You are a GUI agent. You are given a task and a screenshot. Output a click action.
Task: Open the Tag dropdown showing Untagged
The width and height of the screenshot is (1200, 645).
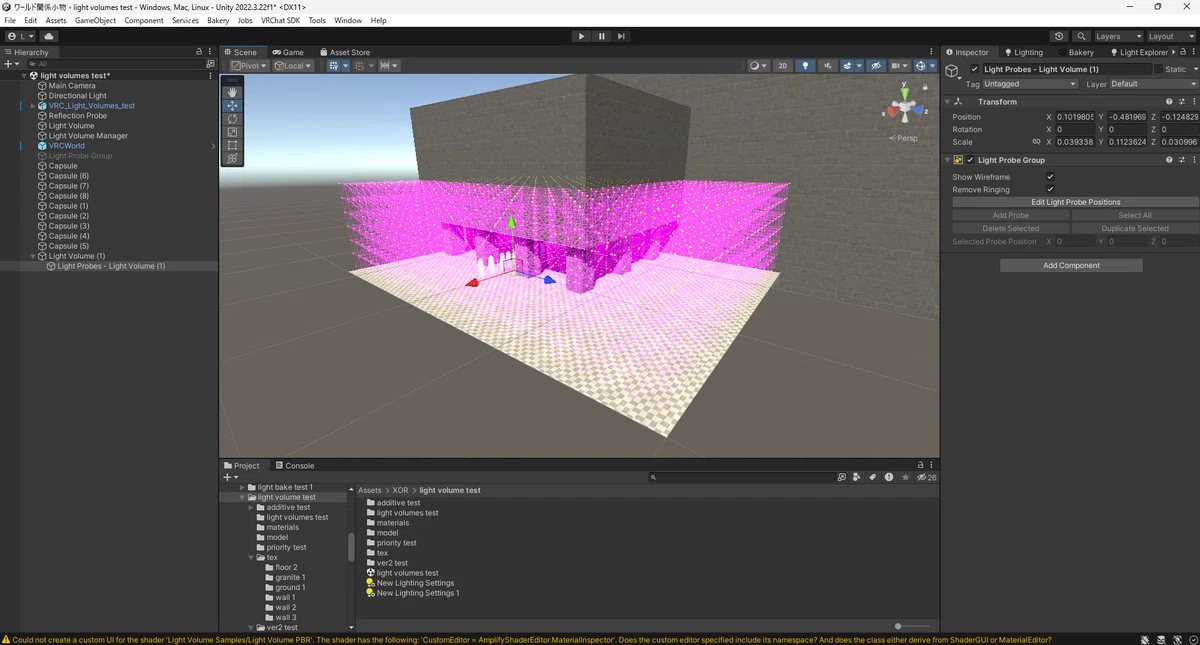click(1030, 84)
